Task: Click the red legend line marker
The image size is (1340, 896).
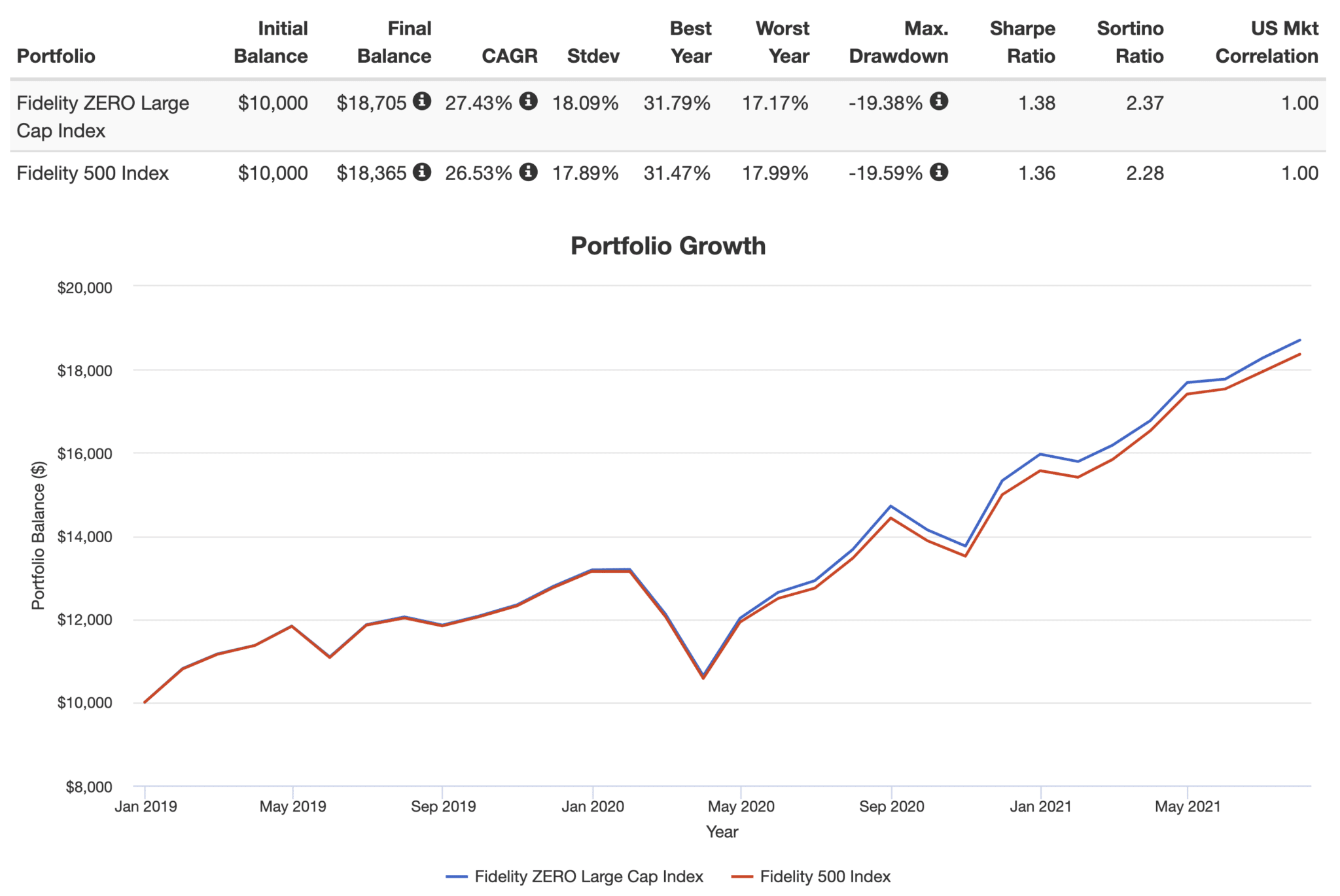Action: (742, 876)
